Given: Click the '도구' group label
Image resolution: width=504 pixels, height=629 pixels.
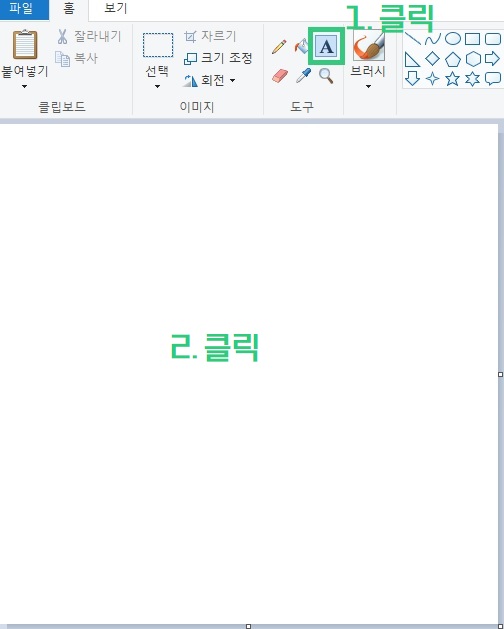Looking at the screenshot, I should tap(302, 107).
